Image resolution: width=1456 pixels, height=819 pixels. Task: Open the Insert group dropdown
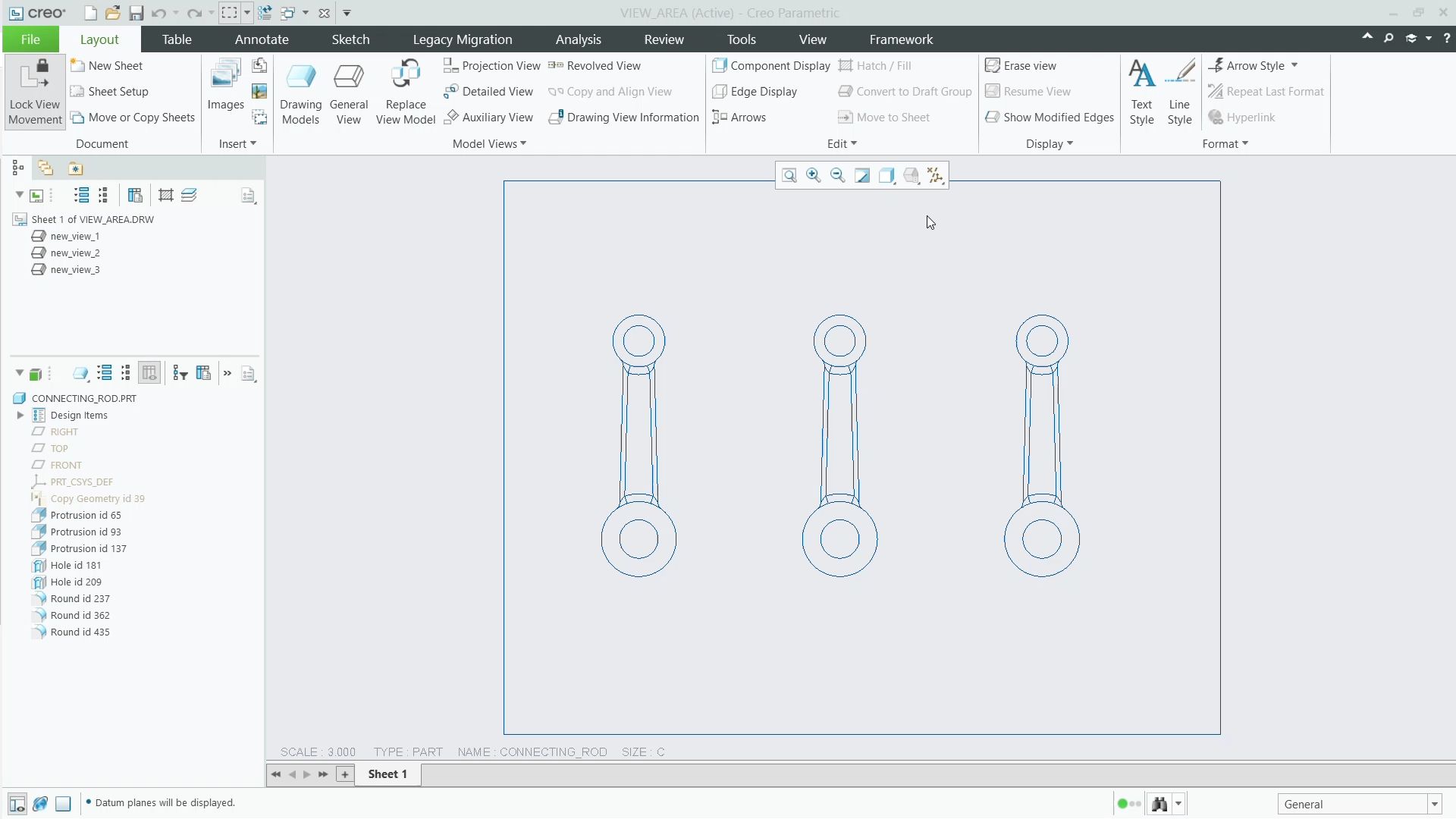(237, 144)
